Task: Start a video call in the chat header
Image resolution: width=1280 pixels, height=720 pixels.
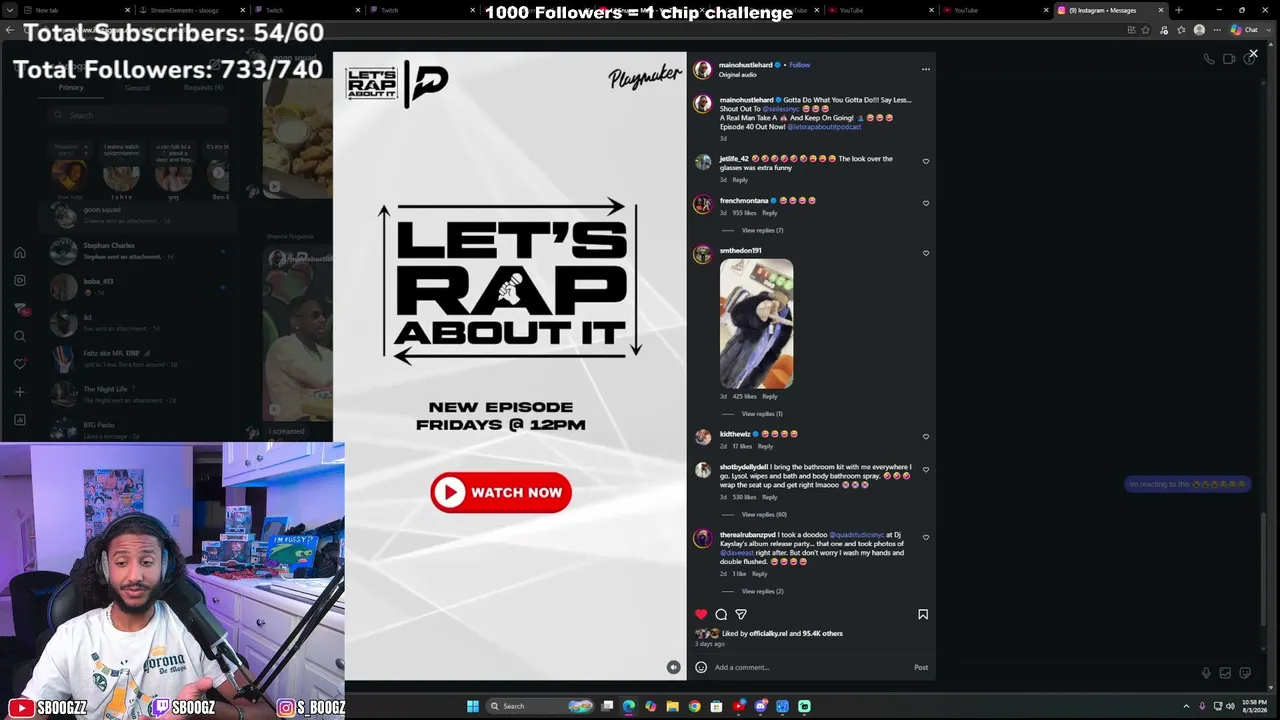Action: pyautogui.click(x=1229, y=59)
